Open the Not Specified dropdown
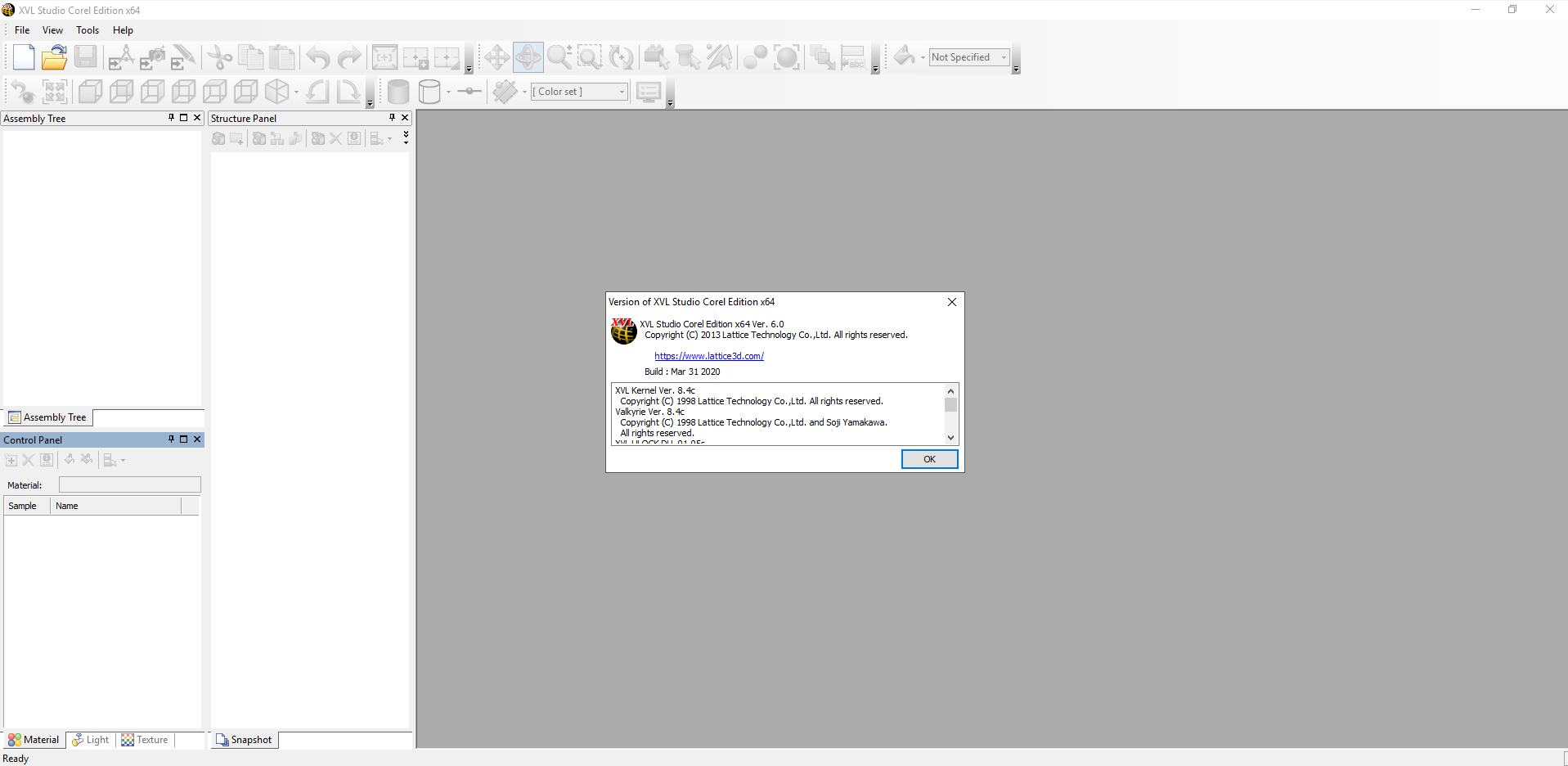This screenshot has width=1568, height=766. click(x=969, y=57)
